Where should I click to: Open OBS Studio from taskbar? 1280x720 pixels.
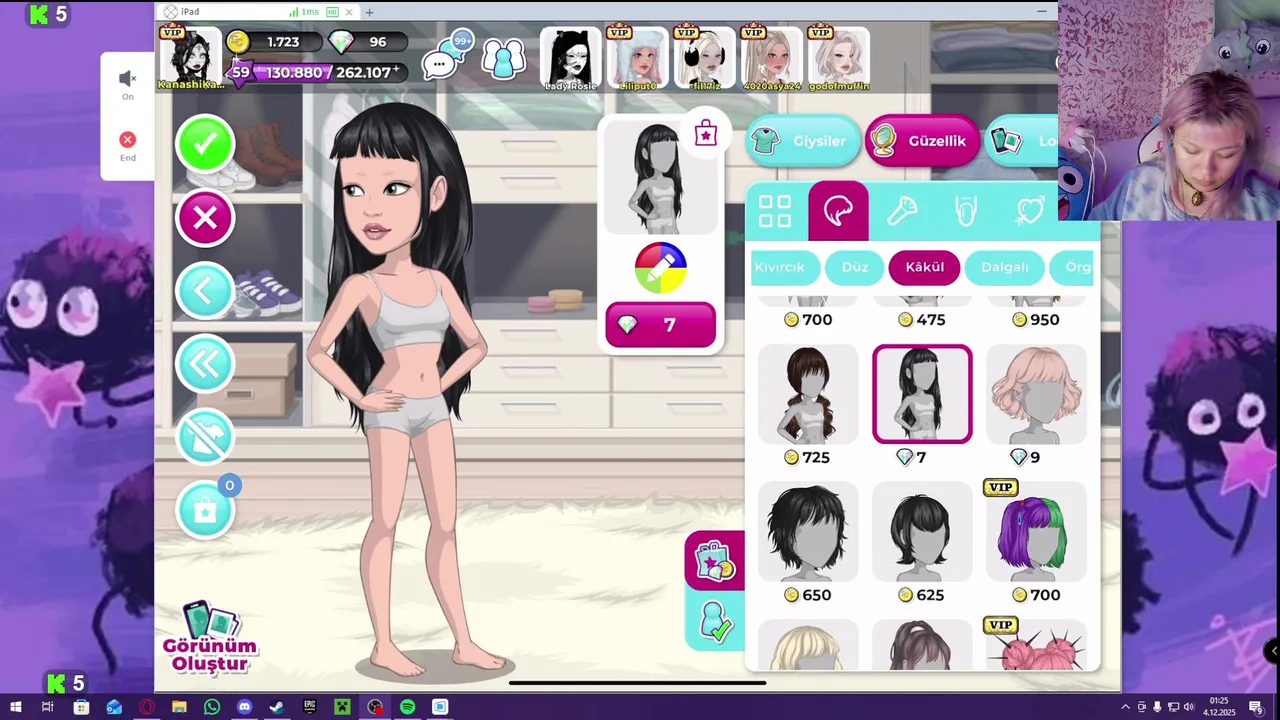(375, 707)
